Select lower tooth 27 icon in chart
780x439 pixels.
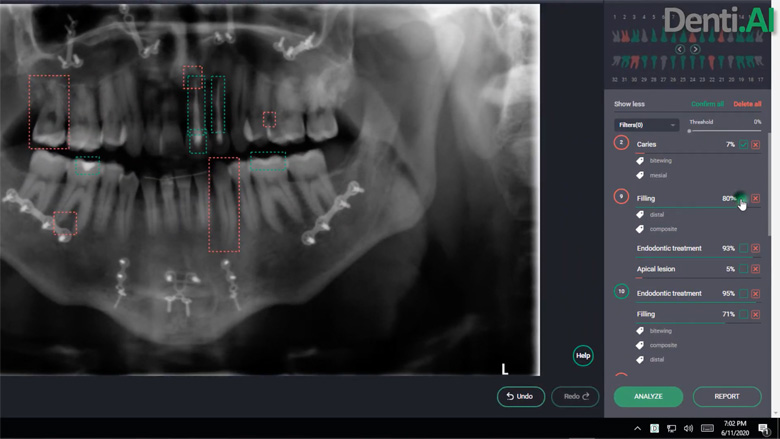pos(664,62)
